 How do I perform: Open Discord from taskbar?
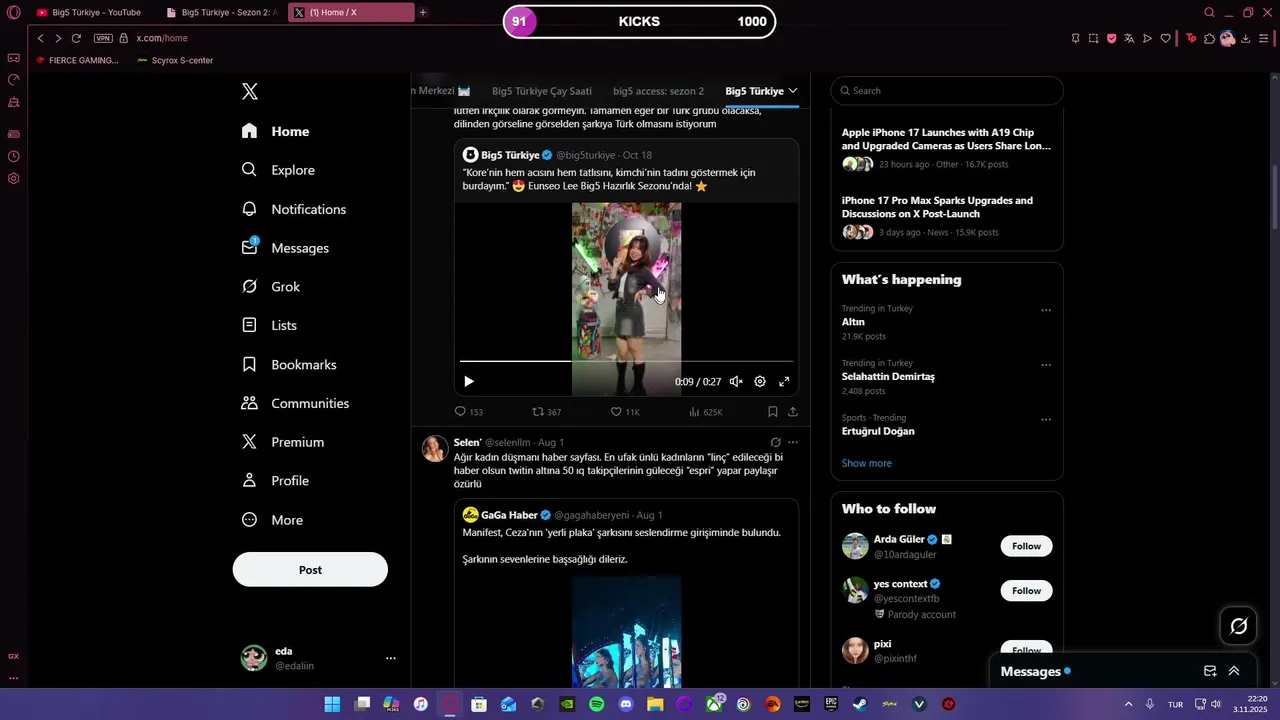626,704
